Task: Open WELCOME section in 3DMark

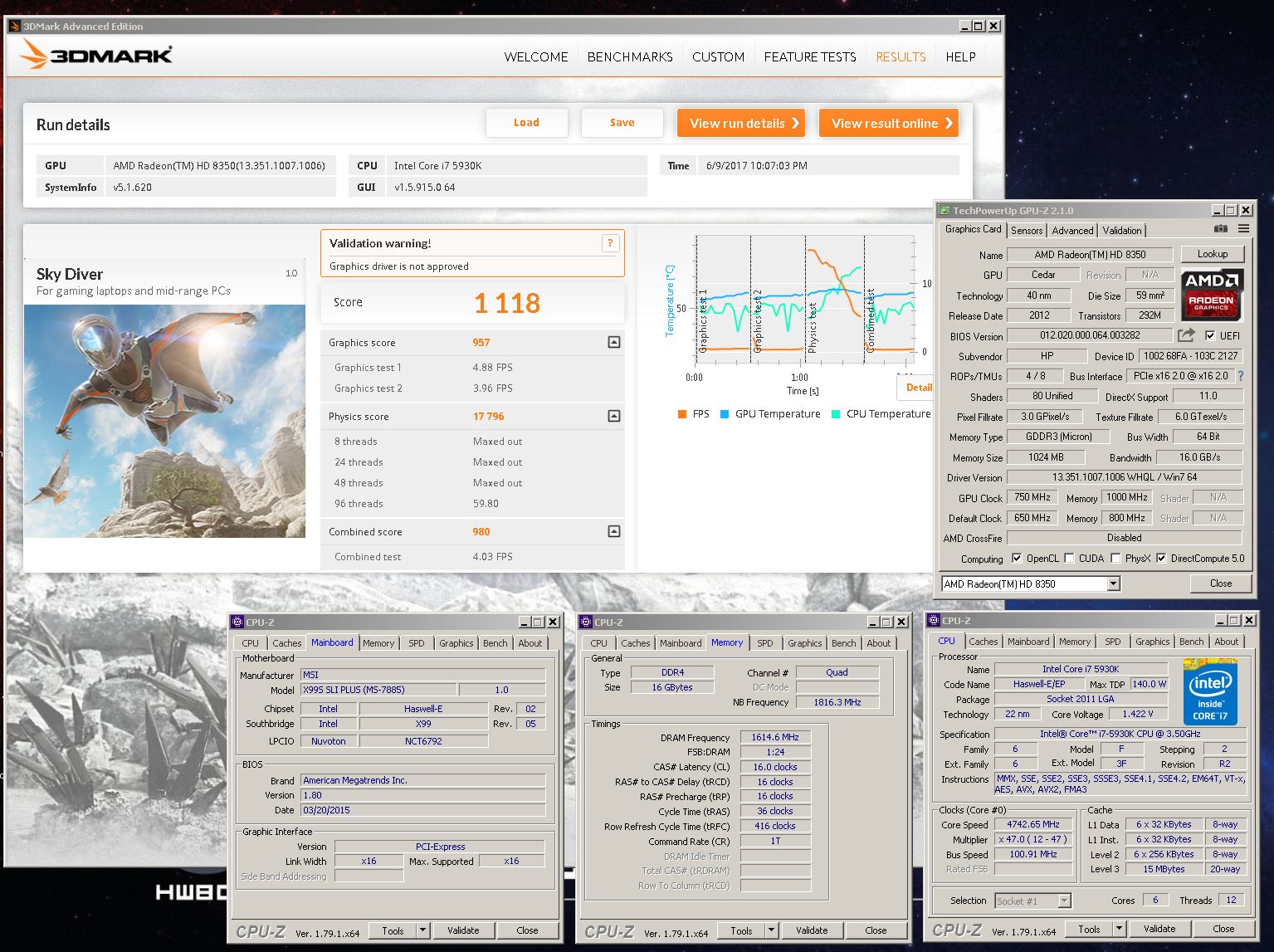Action: point(536,56)
